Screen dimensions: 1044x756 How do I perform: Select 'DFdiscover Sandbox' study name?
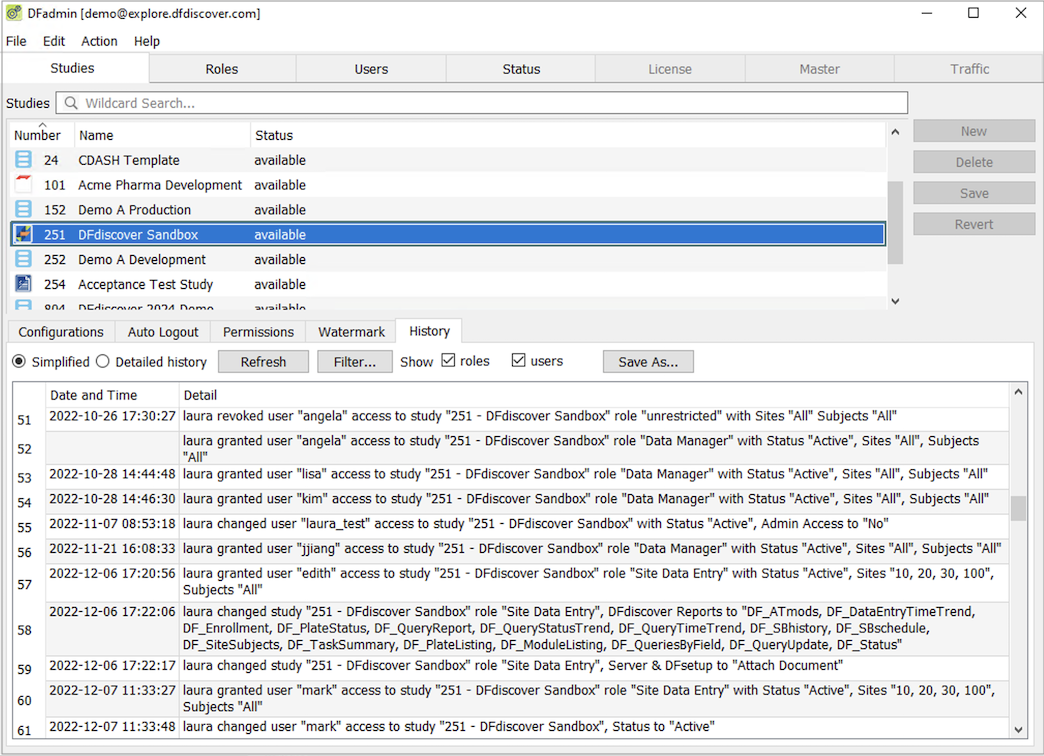tap(138, 234)
